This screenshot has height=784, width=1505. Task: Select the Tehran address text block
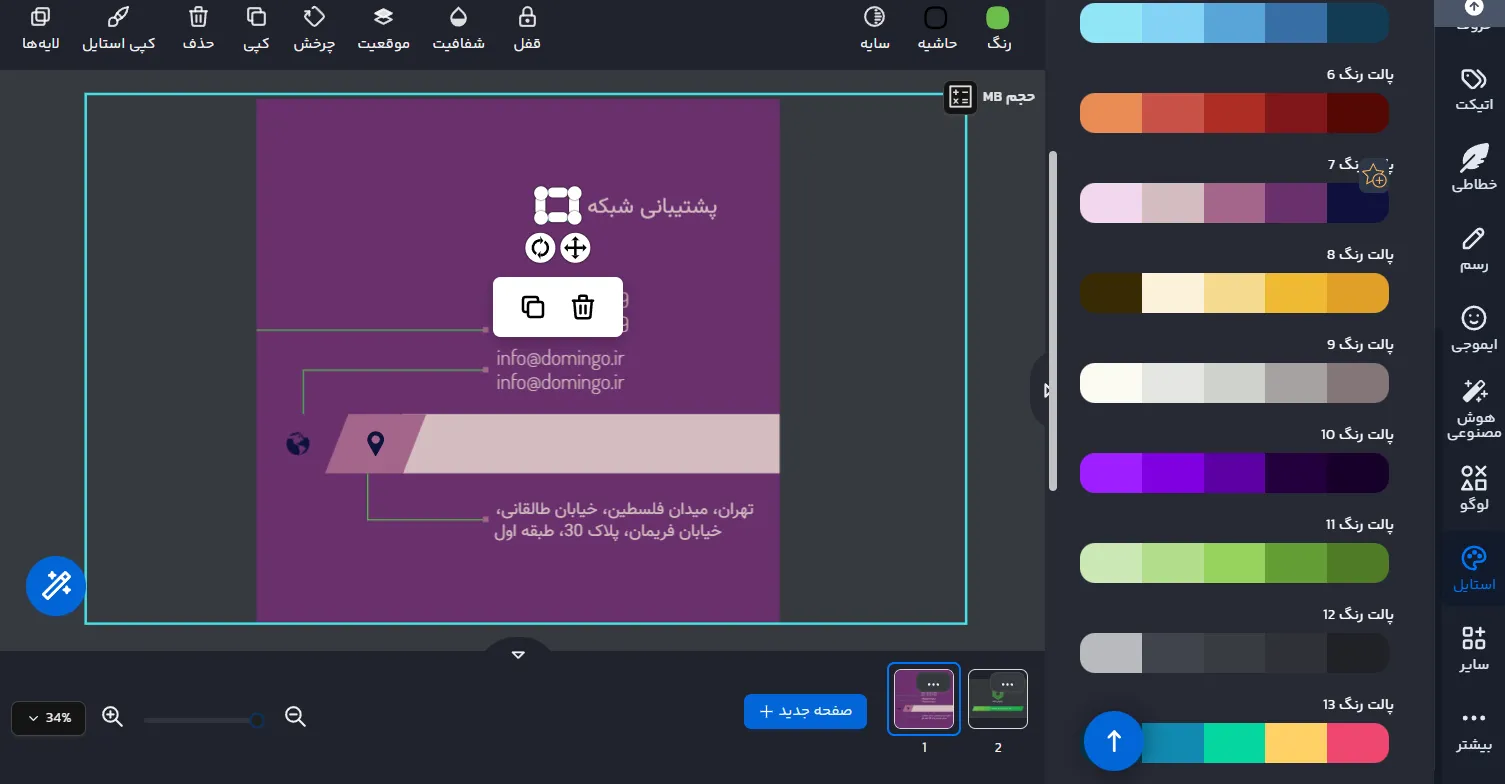pos(624,520)
